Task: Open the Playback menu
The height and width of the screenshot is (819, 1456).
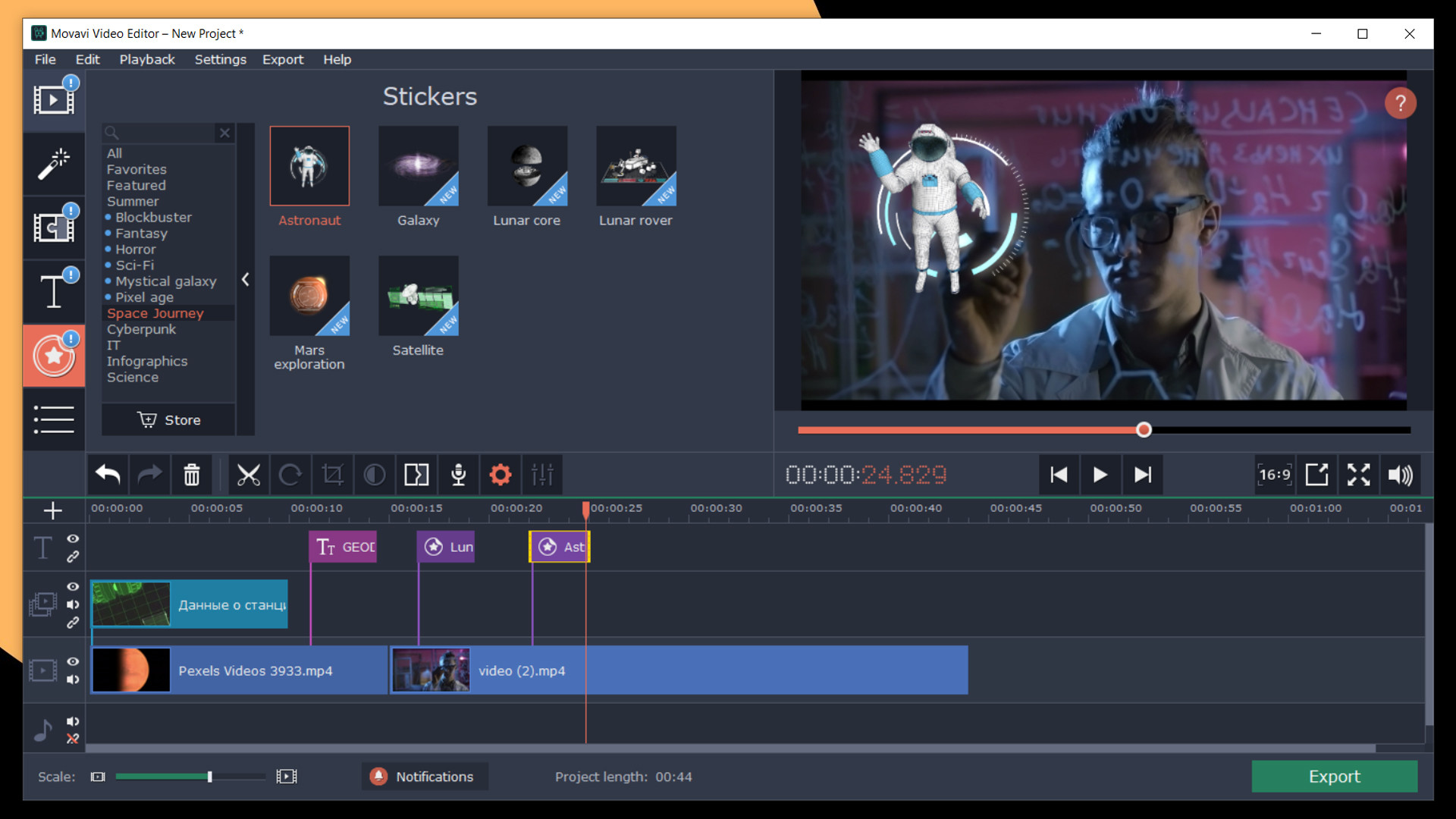Action: tap(147, 59)
